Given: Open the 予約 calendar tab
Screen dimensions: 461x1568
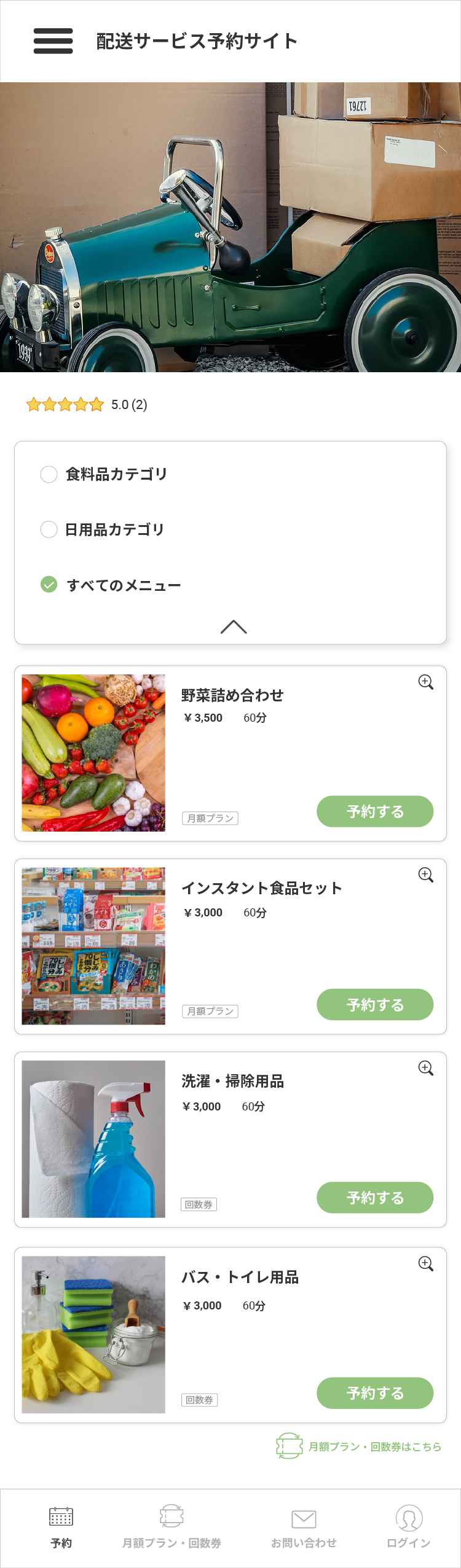Looking at the screenshot, I should (x=61, y=1517).
